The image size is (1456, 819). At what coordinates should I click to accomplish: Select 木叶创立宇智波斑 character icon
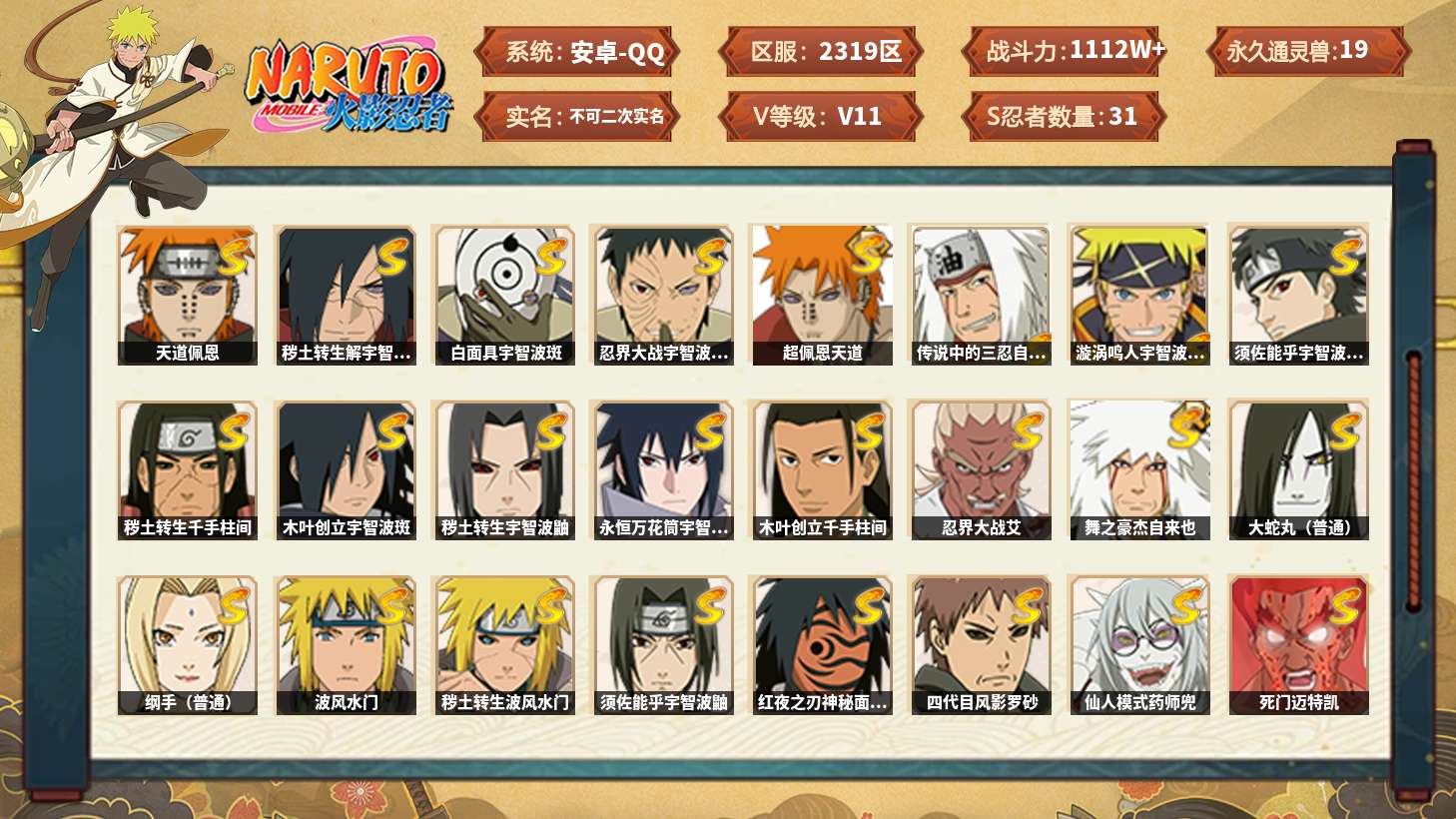[346, 470]
